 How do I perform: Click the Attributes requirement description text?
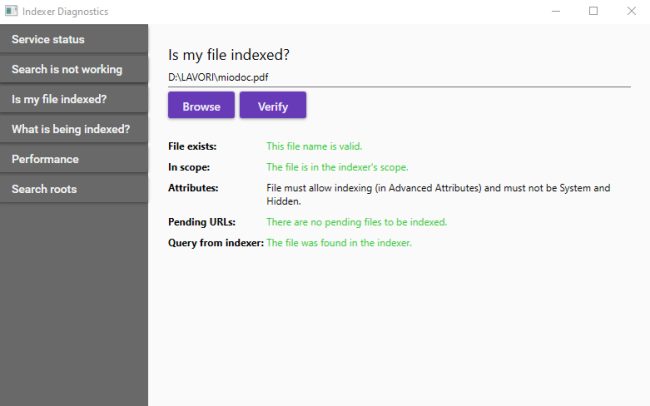[437, 194]
